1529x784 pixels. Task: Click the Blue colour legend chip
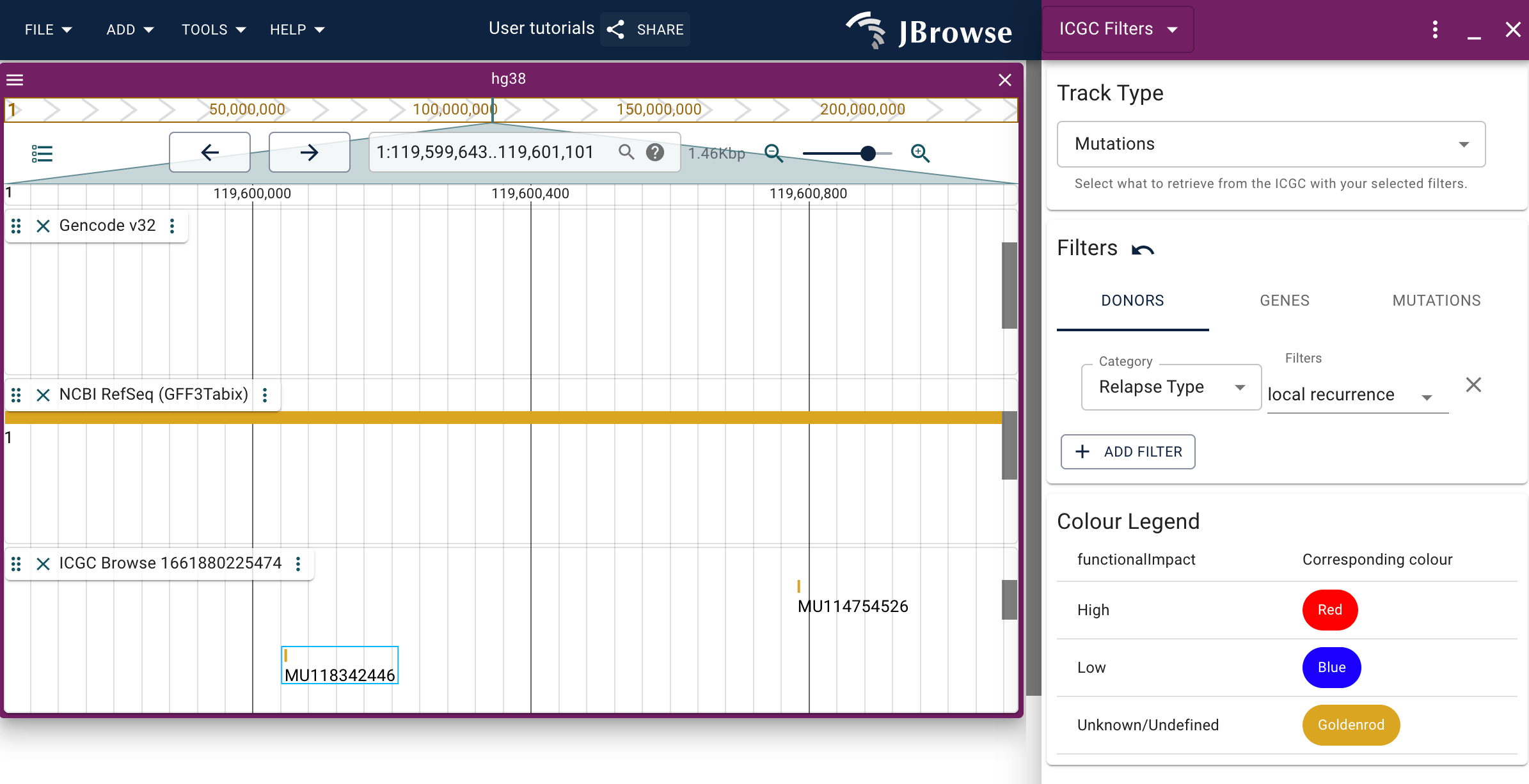pos(1332,668)
